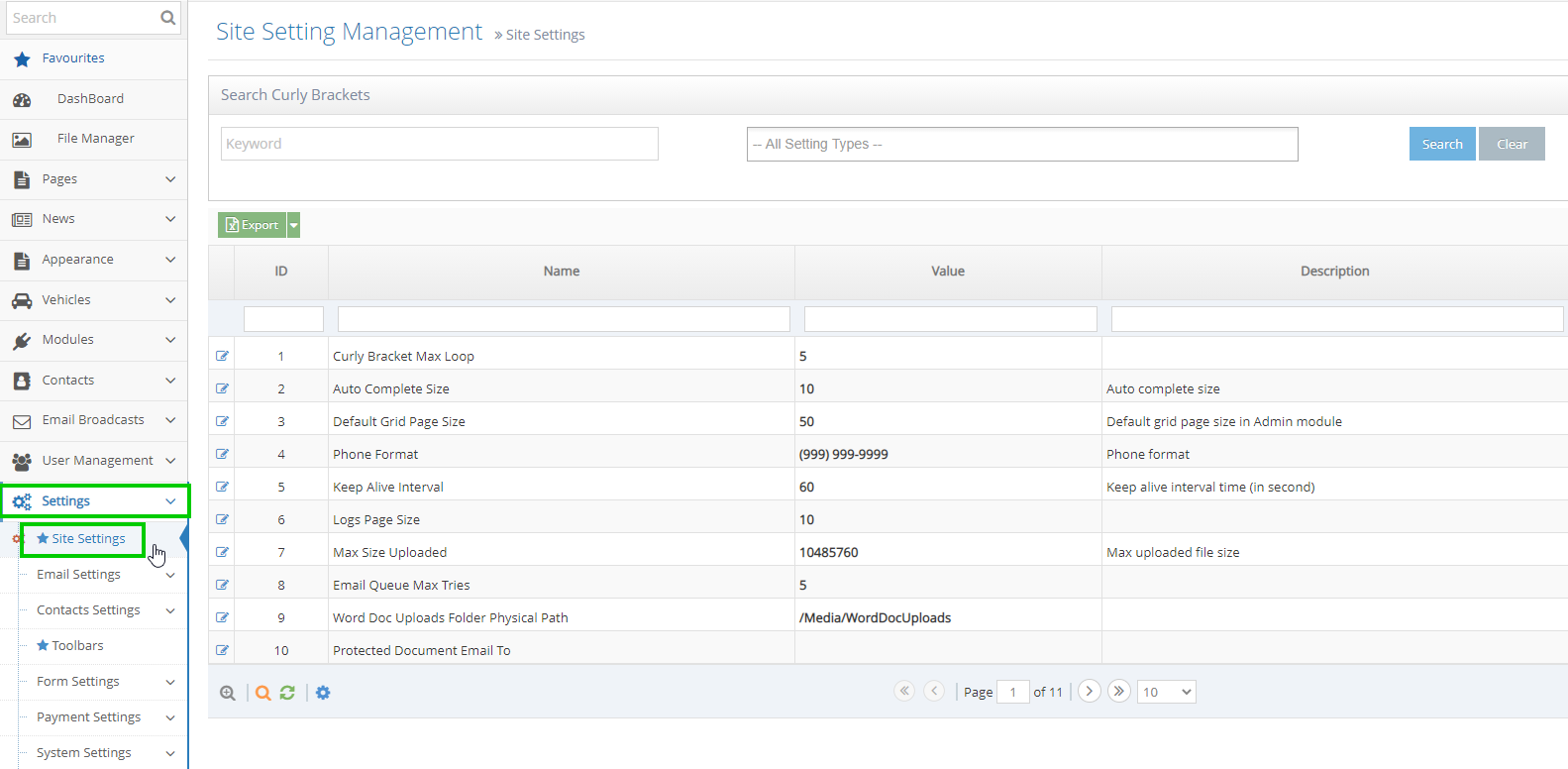Open the All Setting Types dropdown
This screenshot has height=769, width=1568.
click(x=1021, y=144)
